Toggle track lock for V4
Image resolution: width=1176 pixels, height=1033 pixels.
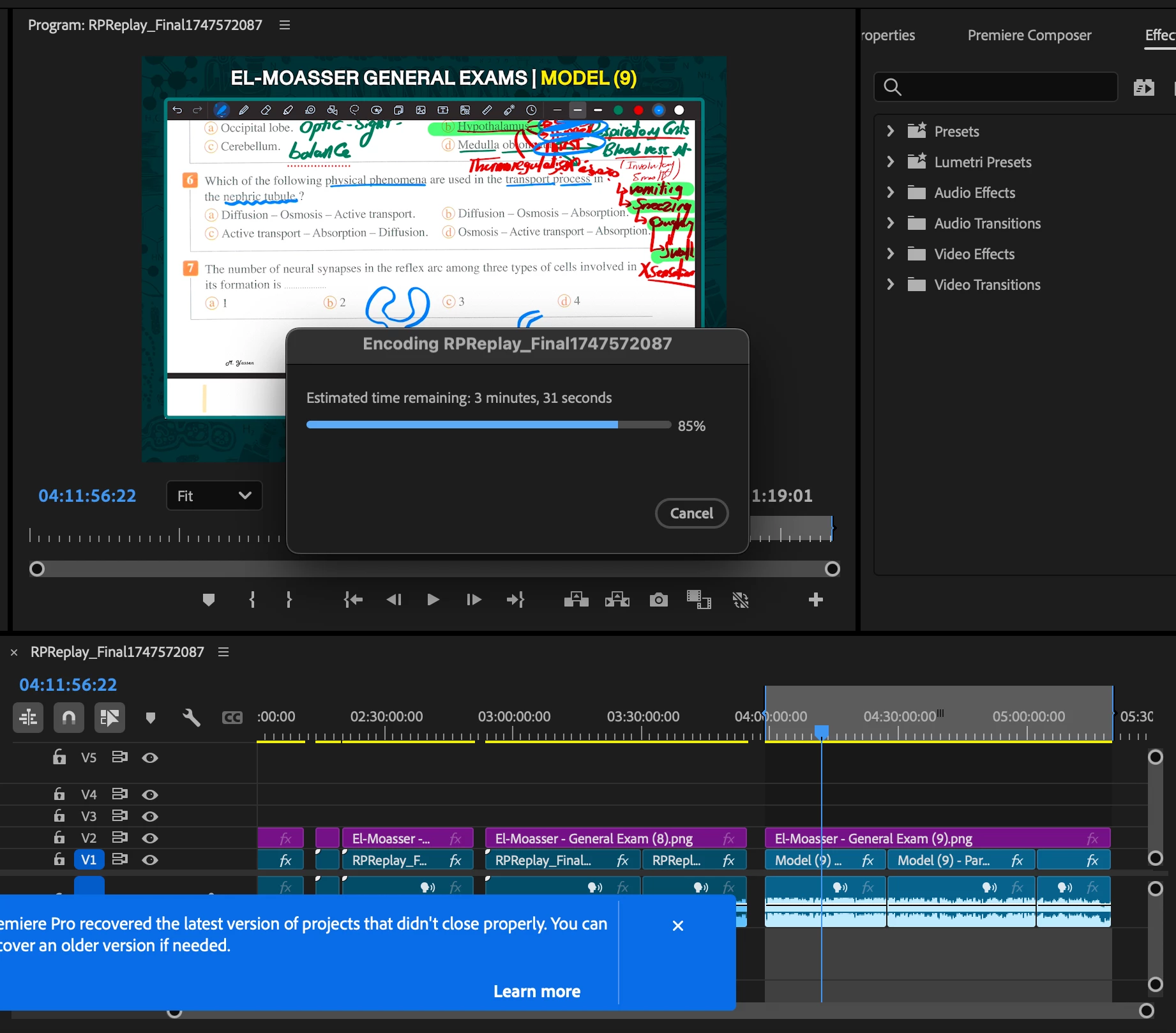pyautogui.click(x=59, y=794)
